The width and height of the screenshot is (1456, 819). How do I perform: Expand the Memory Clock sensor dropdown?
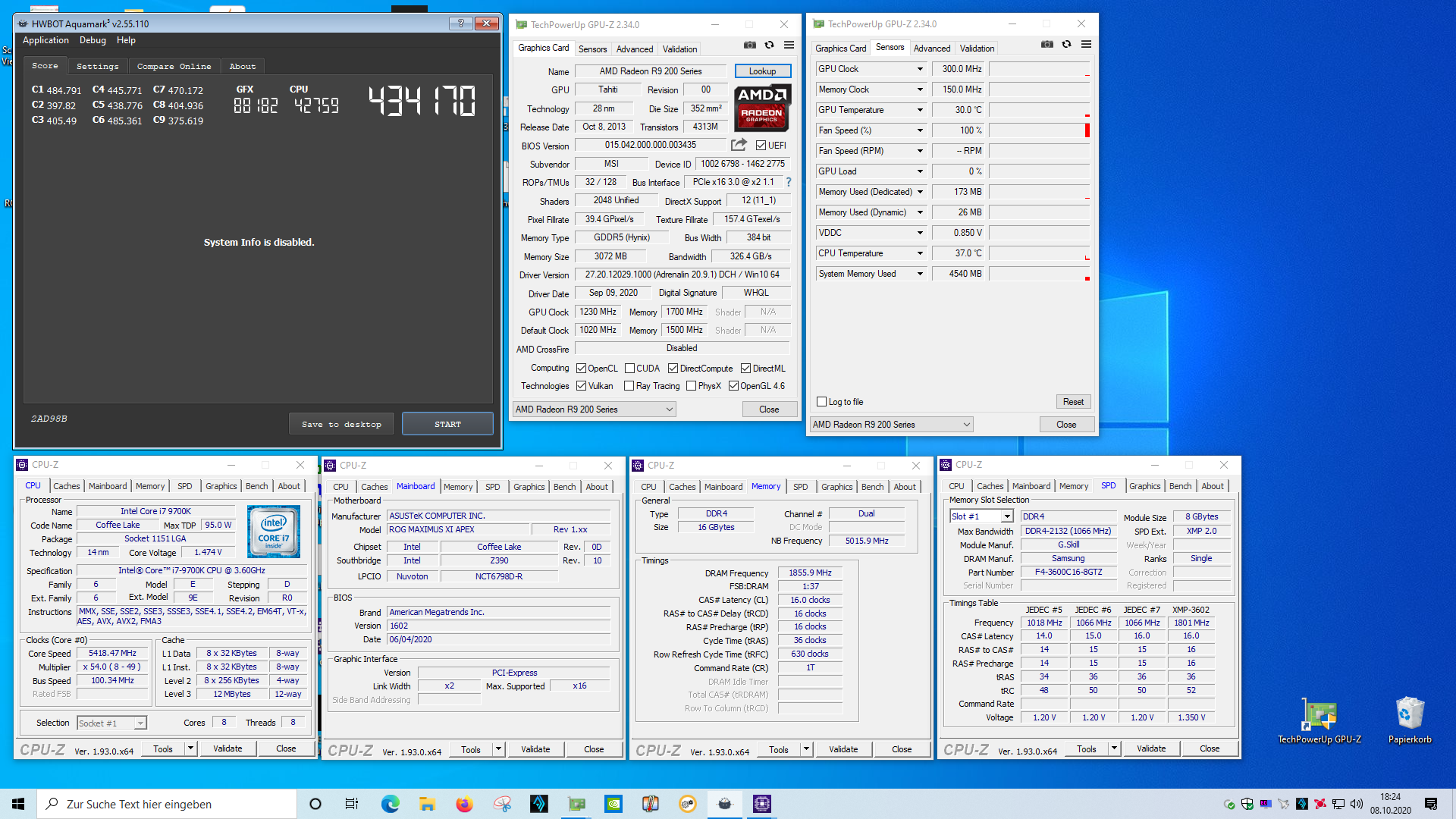(920, 89)
